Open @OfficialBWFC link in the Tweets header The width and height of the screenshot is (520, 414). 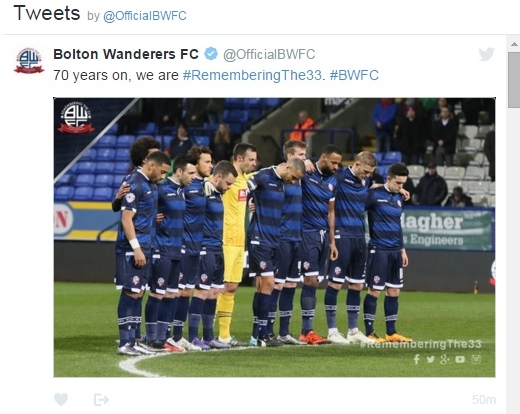tap(145, 16)
